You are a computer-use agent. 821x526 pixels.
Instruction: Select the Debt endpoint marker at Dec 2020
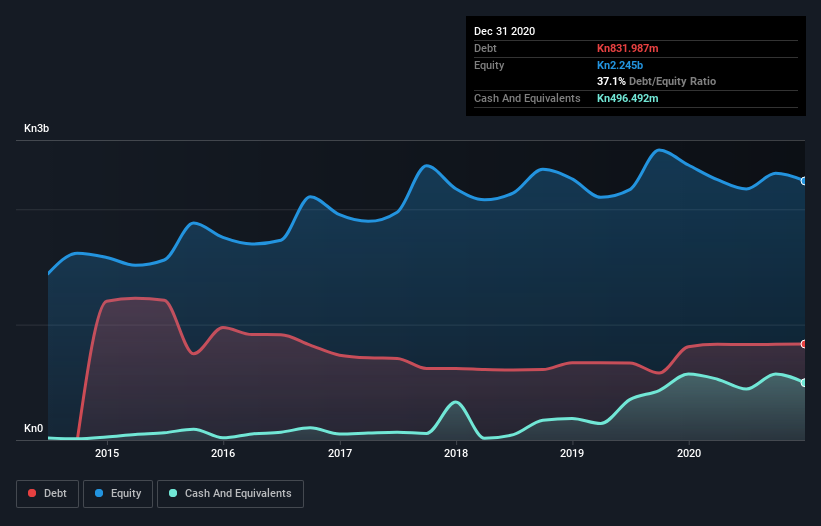pos(804,344)
